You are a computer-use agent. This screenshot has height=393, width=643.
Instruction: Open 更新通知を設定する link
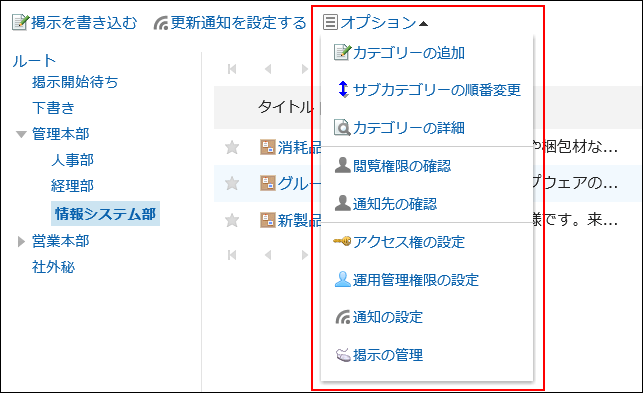pos(238,22)
